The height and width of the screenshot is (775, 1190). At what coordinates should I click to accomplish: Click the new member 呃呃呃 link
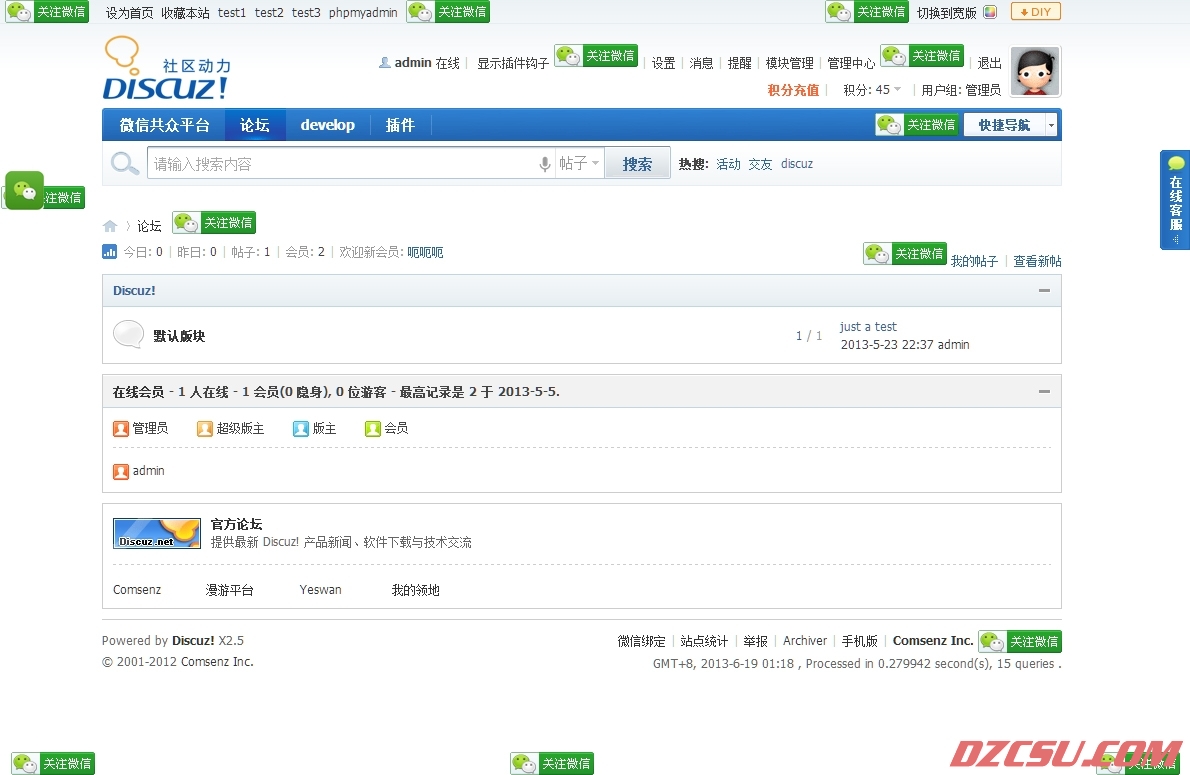click(425, 252)
